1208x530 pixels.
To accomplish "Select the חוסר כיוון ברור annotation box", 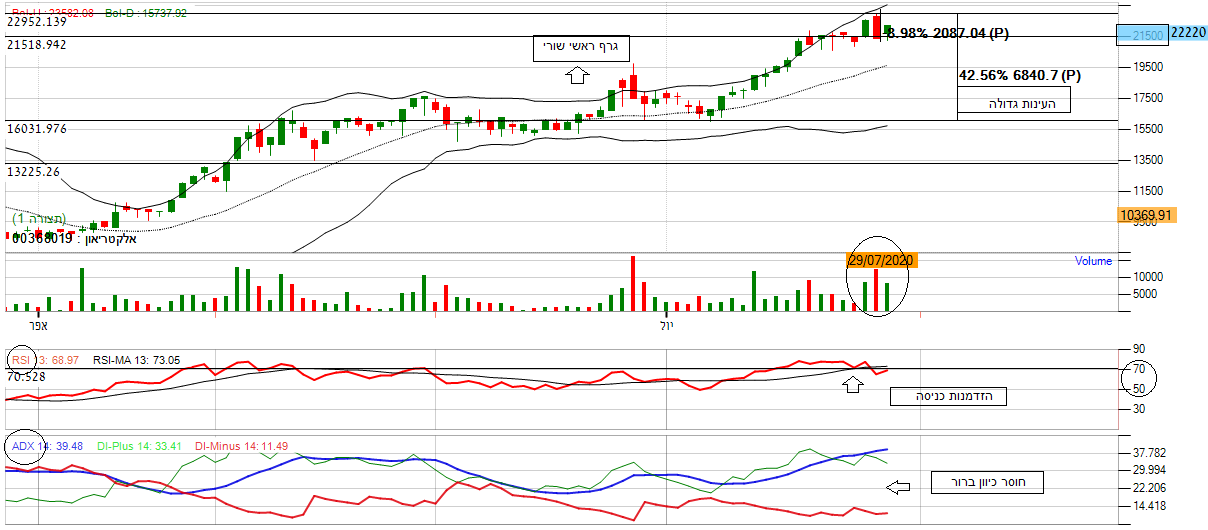I will point(988,483).
